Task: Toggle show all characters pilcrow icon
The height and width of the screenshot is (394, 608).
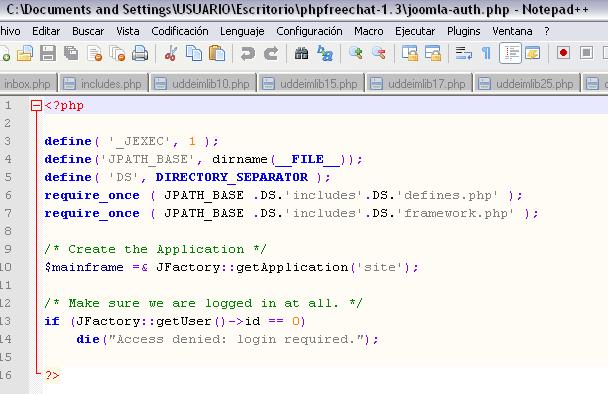Action: pos(486,53)
